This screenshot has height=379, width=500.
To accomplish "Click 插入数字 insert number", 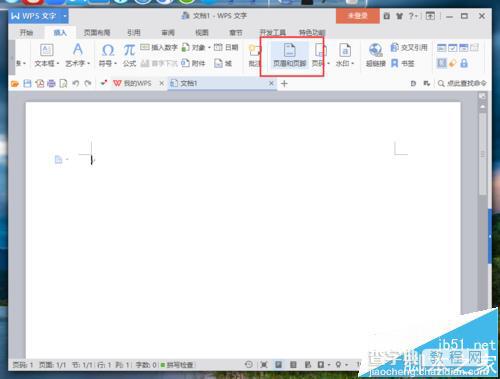I will pyautogui.click(x=159, y=47).
